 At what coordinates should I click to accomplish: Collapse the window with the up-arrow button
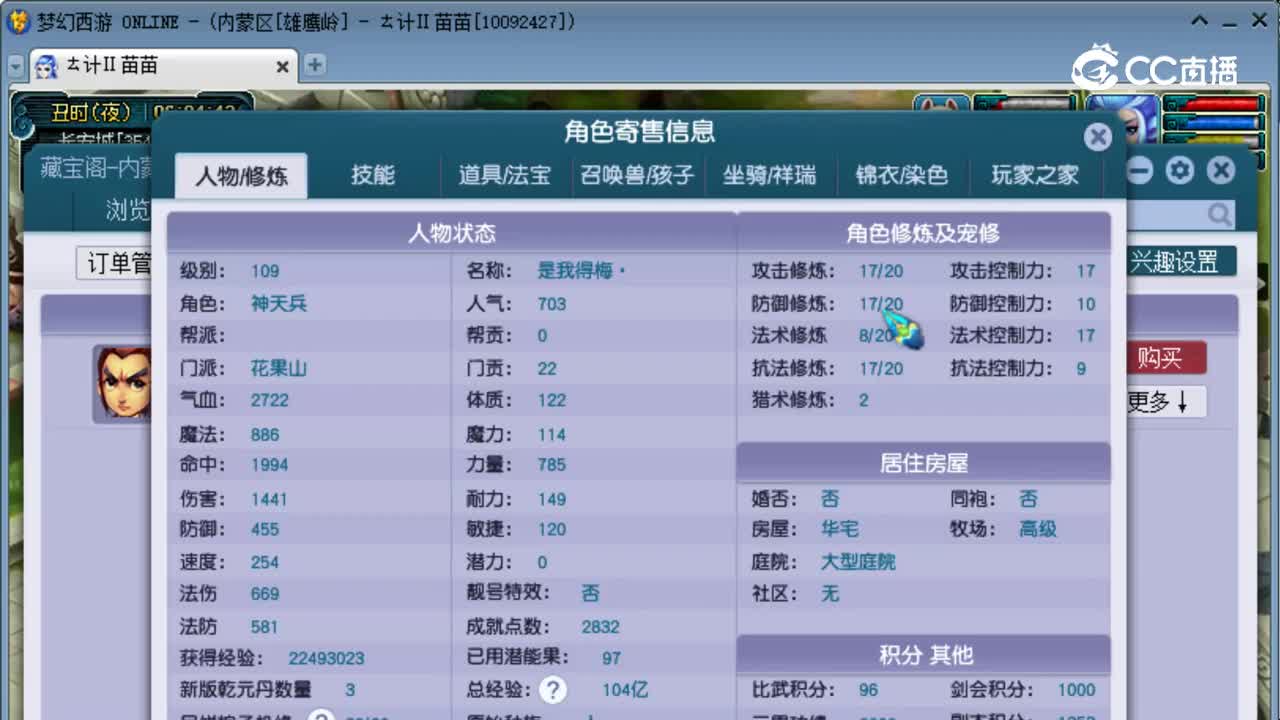click(1200, 21)
